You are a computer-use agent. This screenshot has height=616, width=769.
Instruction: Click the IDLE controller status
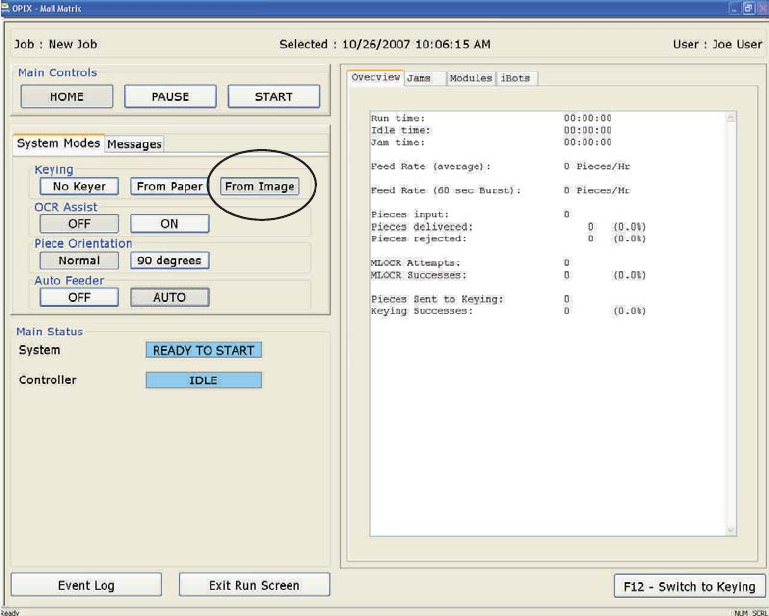(204, 380)
